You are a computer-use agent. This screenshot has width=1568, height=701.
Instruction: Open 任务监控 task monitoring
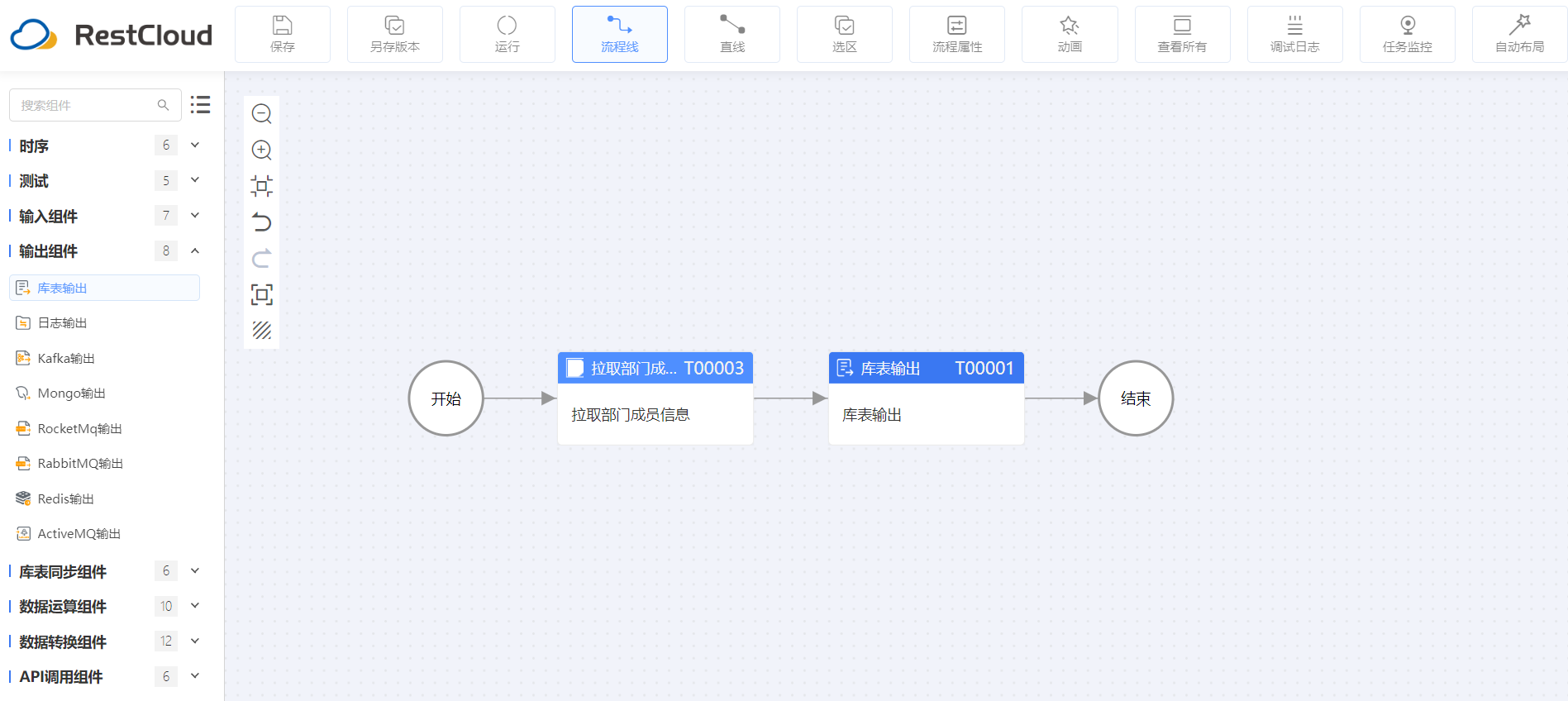pos(1408,34)
